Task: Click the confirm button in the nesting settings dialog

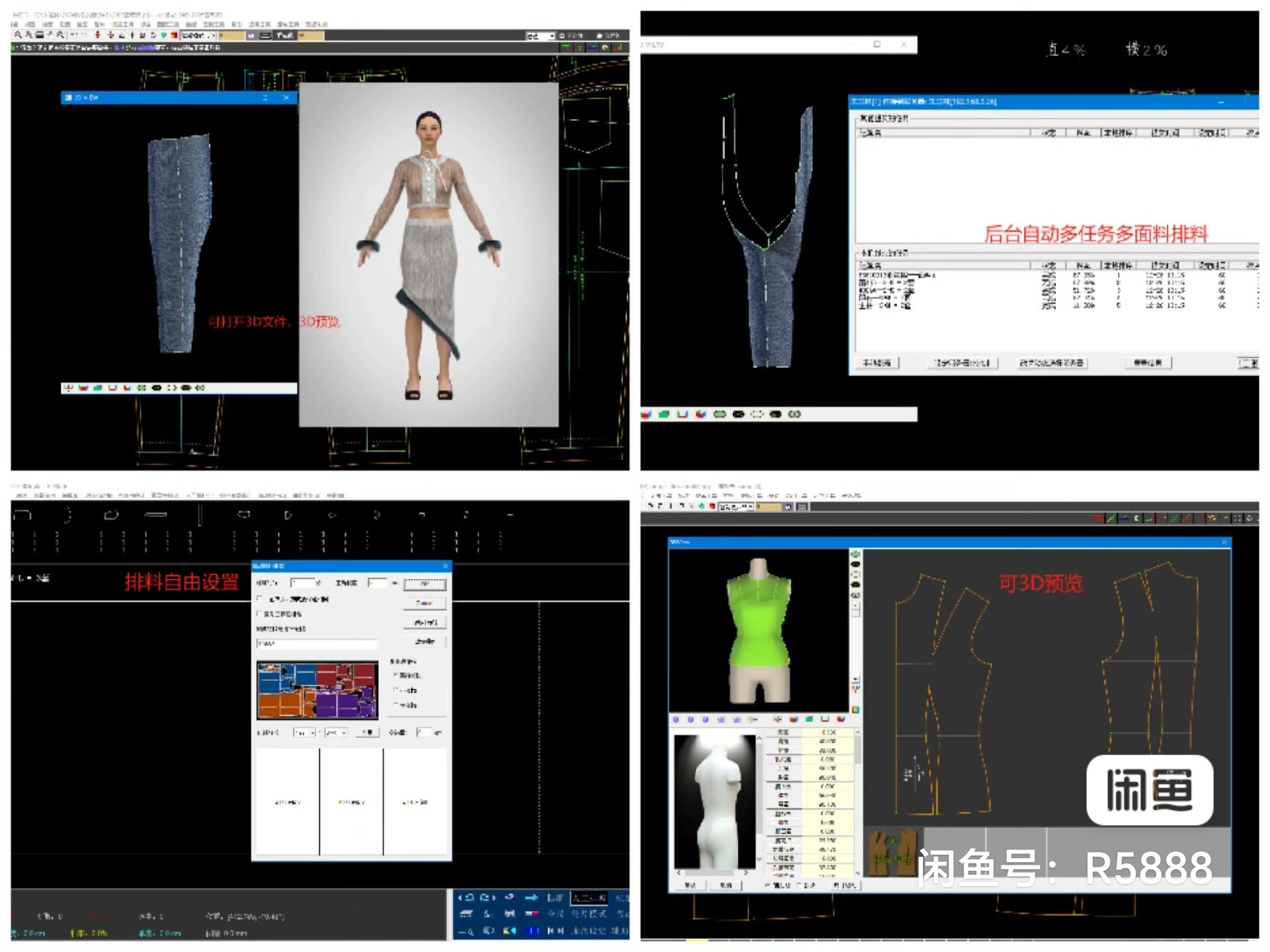Action: [424, 584]
